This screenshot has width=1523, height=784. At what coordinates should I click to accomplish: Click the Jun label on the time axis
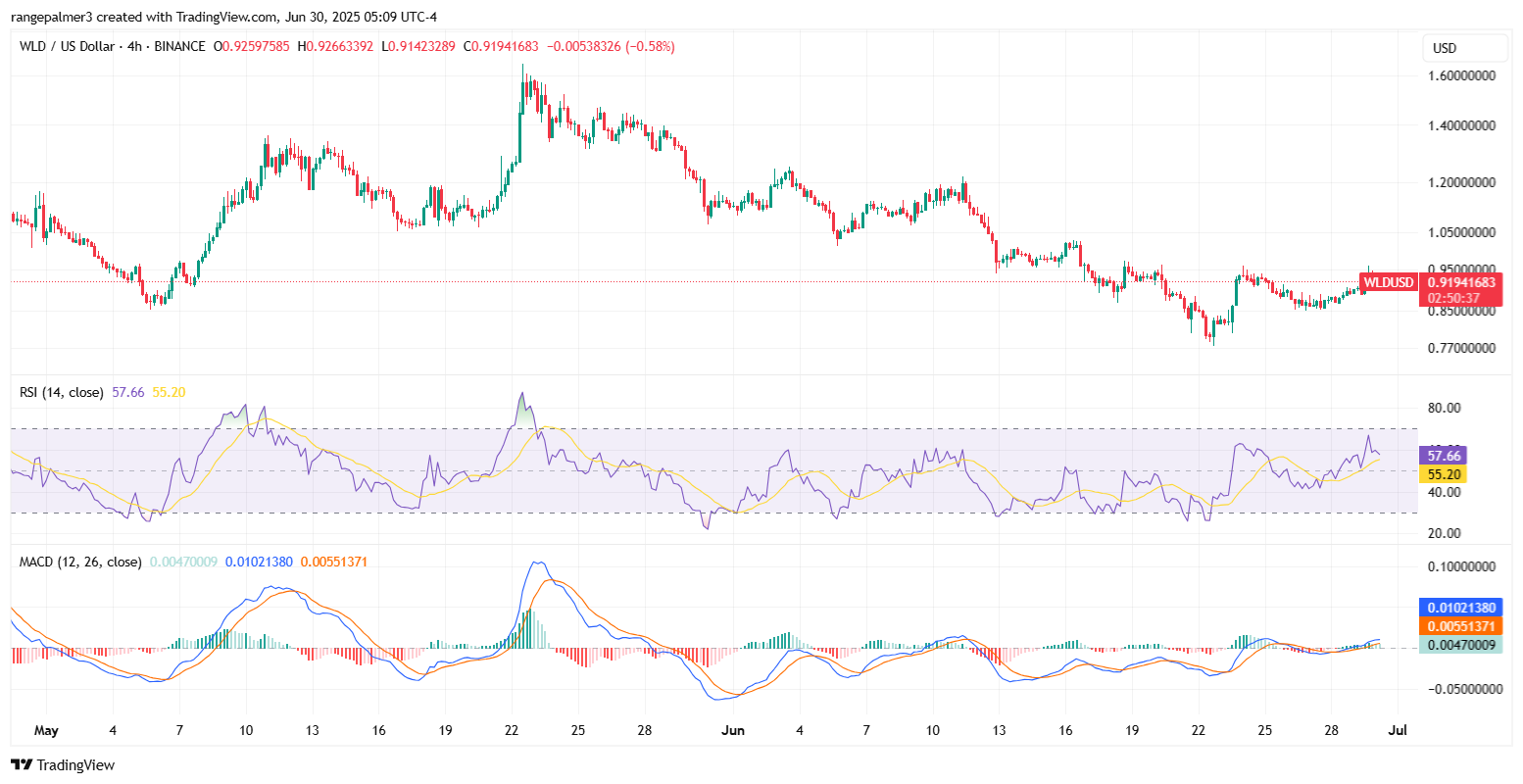pyautogui.click(x=732, y=730)
